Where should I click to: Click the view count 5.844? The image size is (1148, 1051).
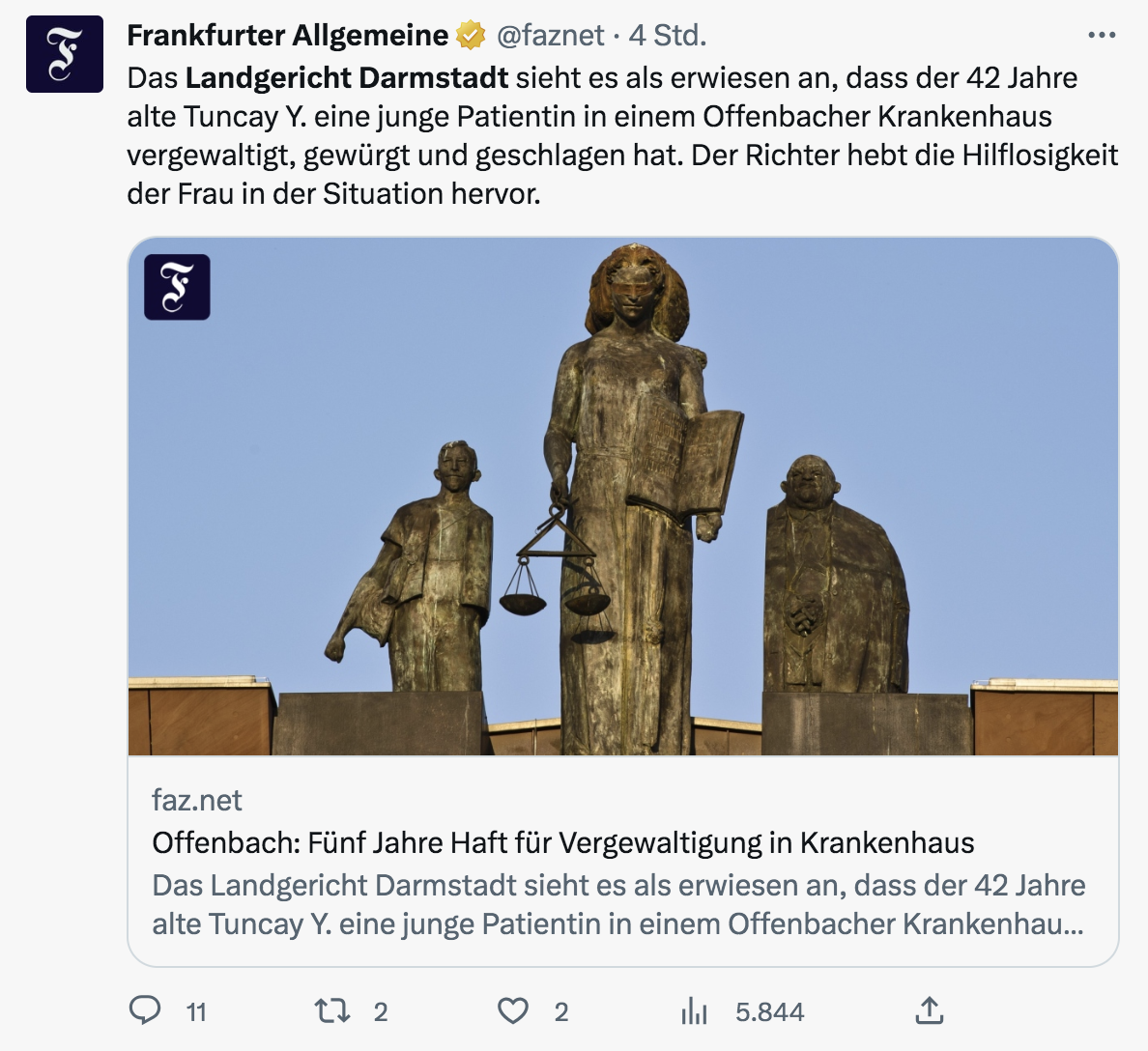(769, 1012)
